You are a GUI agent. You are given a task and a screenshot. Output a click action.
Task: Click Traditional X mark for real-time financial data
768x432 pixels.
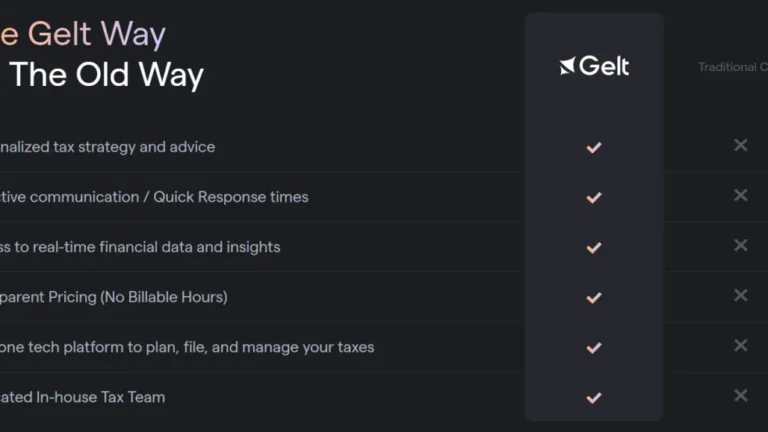tap(740, 245)
